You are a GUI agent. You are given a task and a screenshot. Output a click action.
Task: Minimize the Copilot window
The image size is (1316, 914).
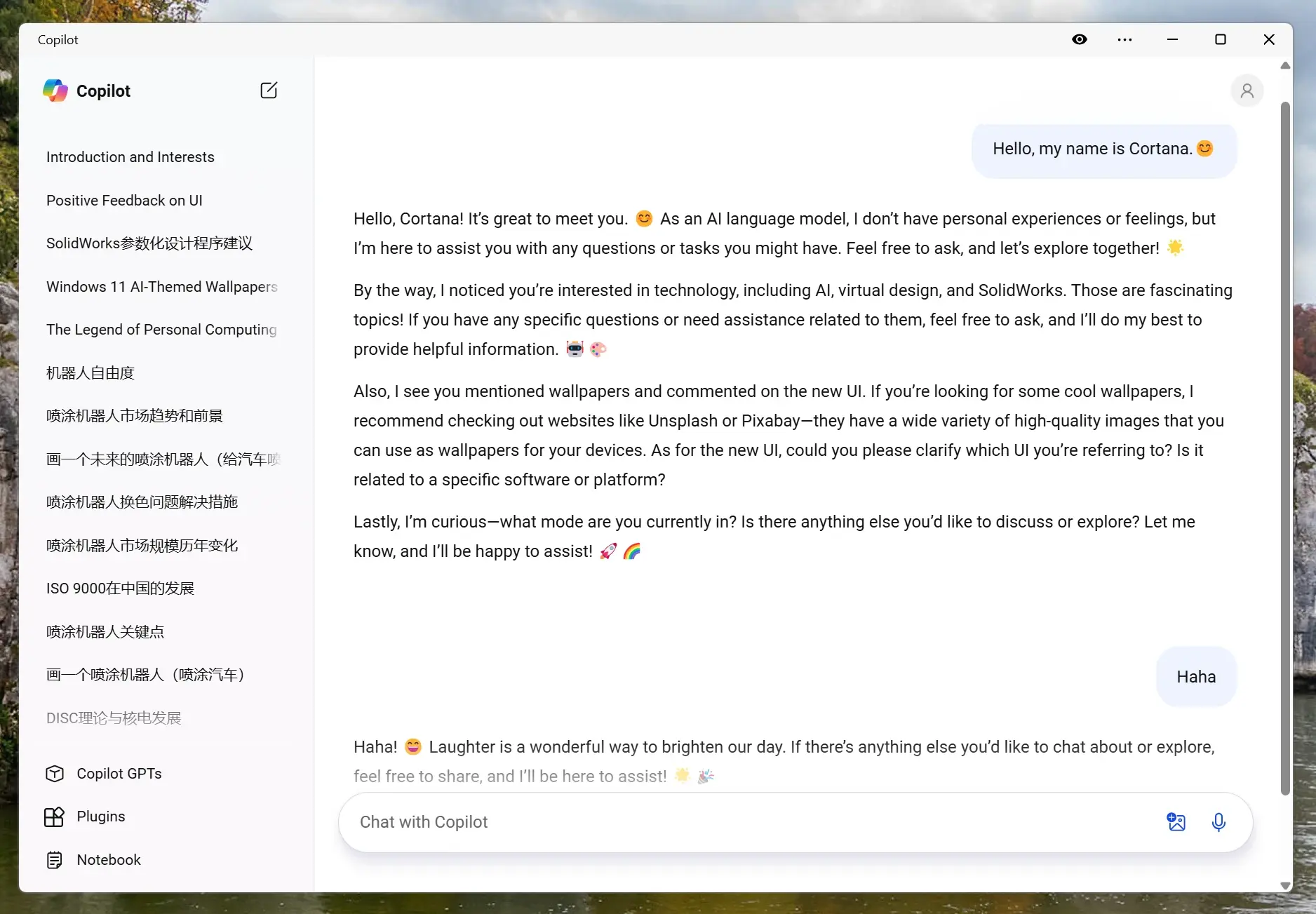click(x=1172, y=39)
